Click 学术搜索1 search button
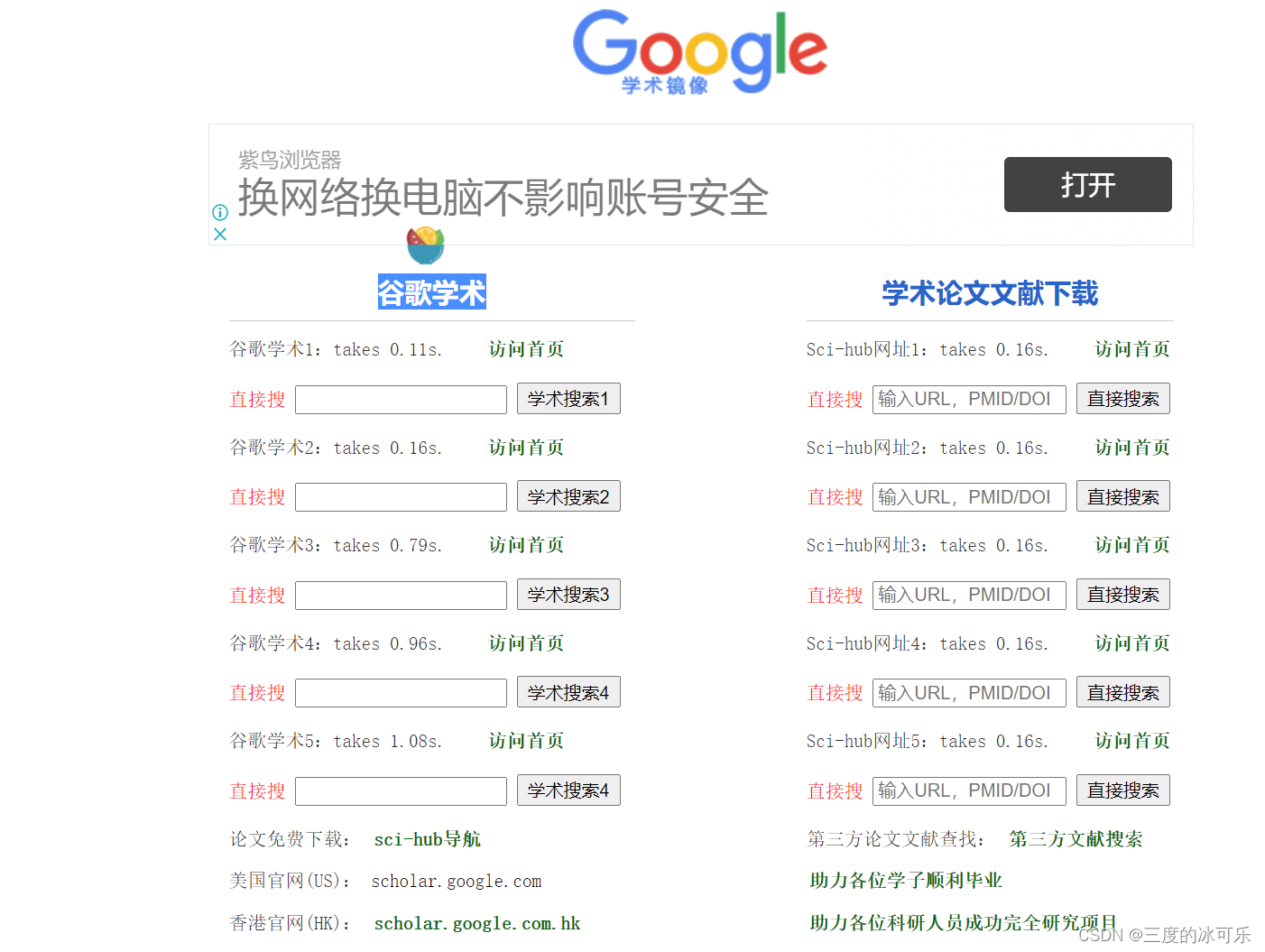The width and height of the screenshot is (1265, 952). 568,398
